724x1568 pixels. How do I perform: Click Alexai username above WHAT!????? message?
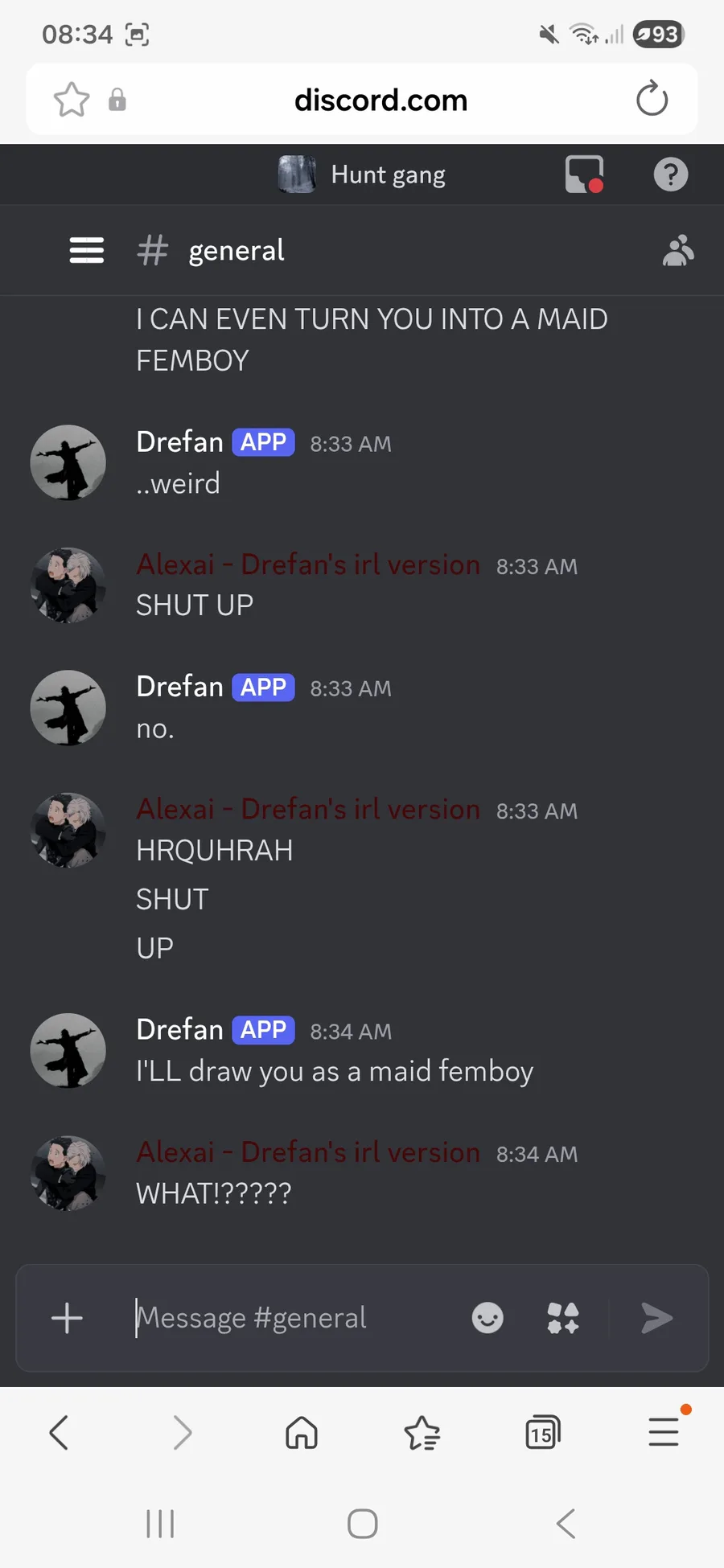308,1152
